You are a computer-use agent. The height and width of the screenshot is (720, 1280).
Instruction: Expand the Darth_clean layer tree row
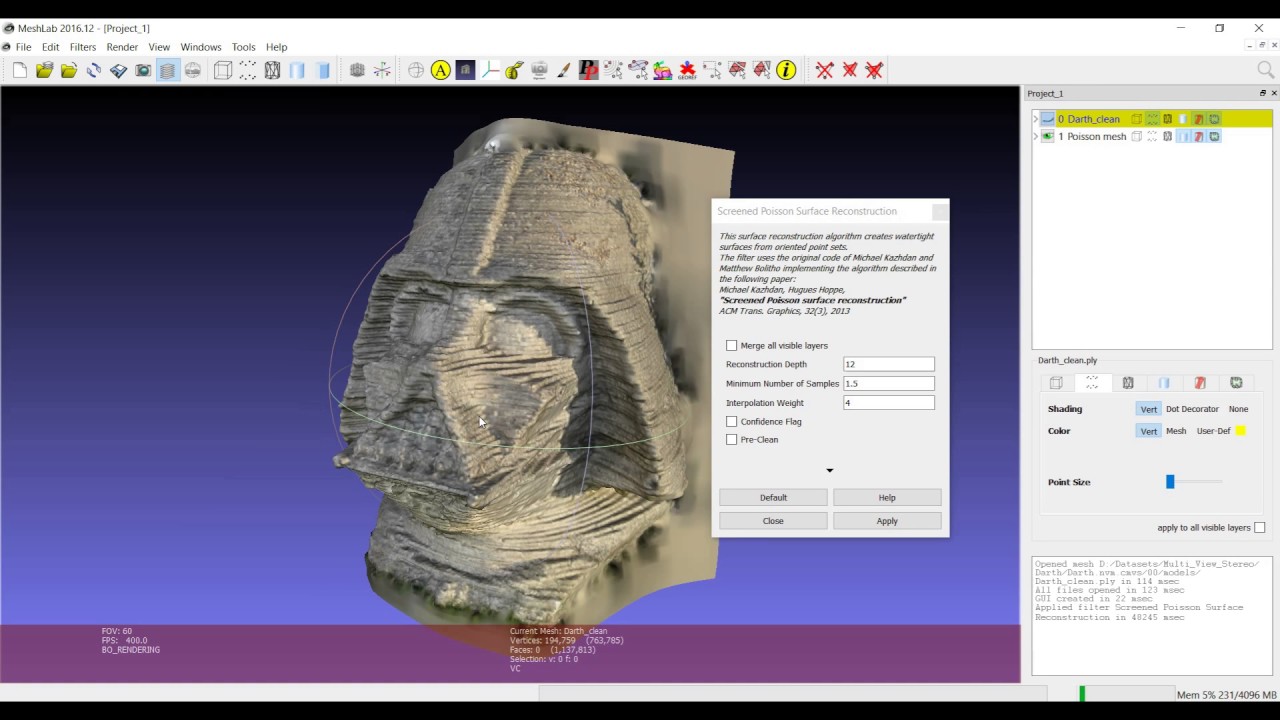pyautogui.click(x=1036, y=119)
